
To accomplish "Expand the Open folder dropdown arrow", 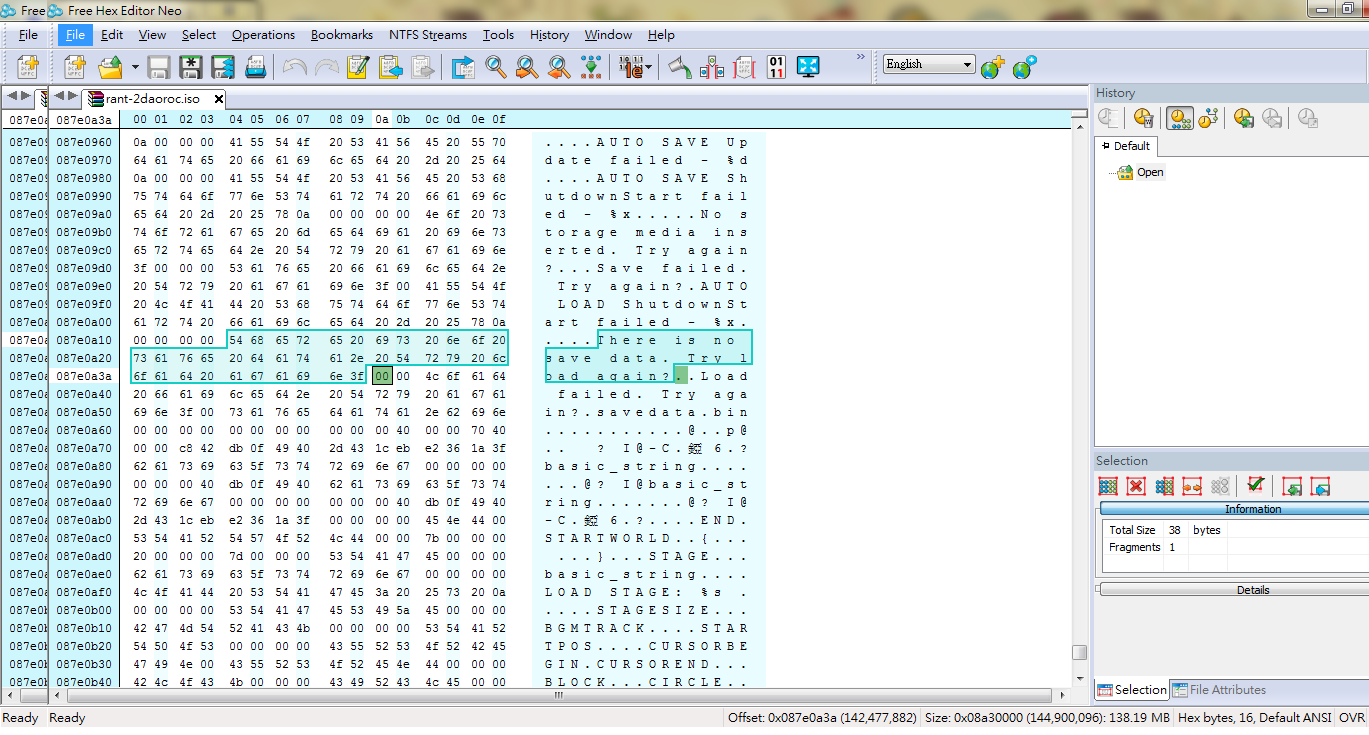I will [135, 67].
